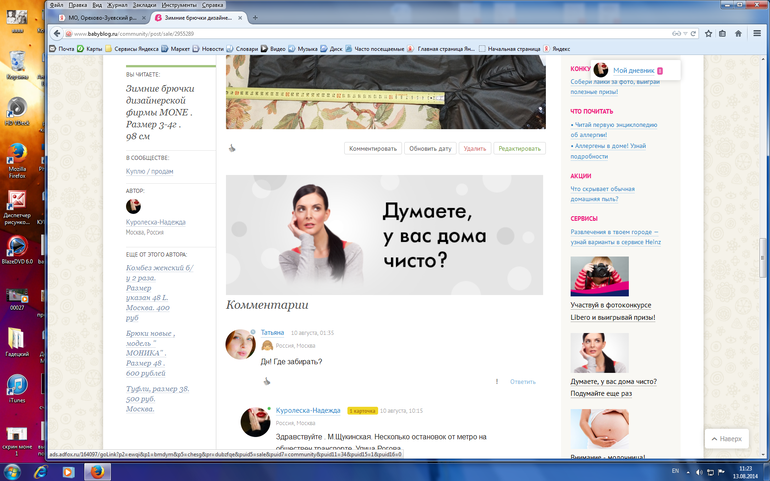The image size is (770, 481).
Task: Click the Firefox icon in the taskbar
Action: [x=97, y=470]
